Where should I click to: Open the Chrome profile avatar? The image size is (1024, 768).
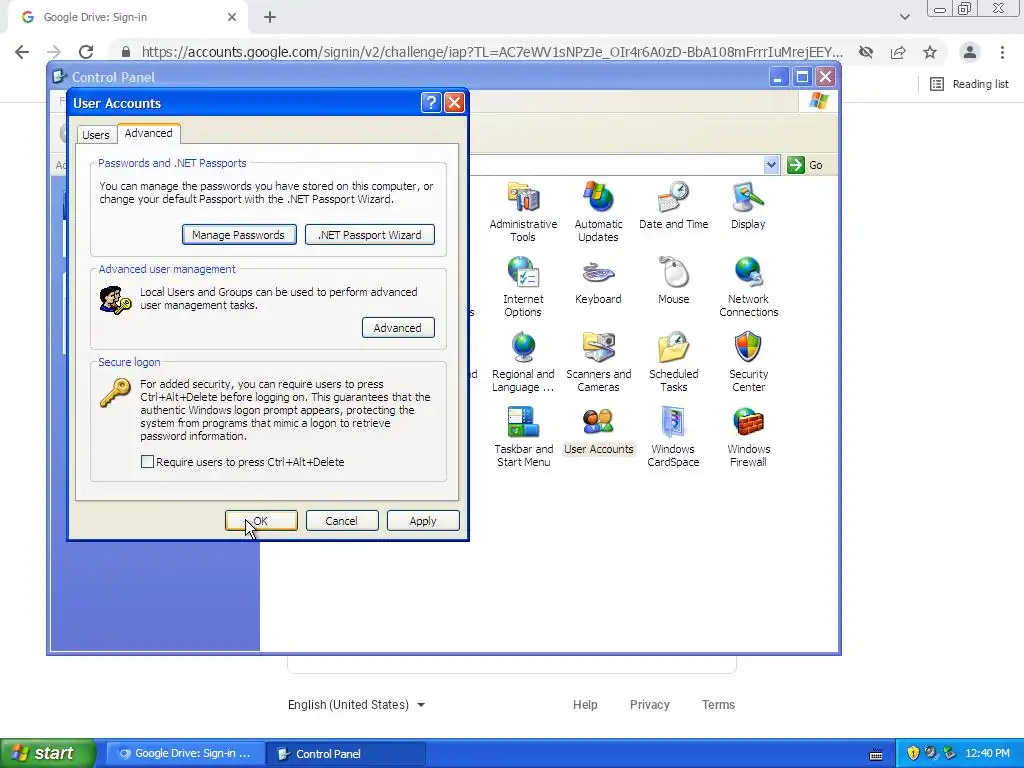[x=970, y=52]
